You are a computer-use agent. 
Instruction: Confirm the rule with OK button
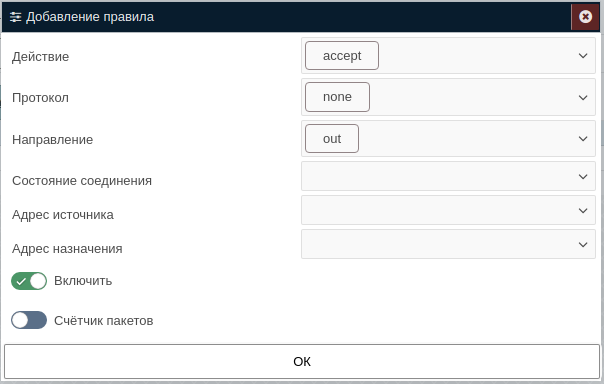coord(302,361)
